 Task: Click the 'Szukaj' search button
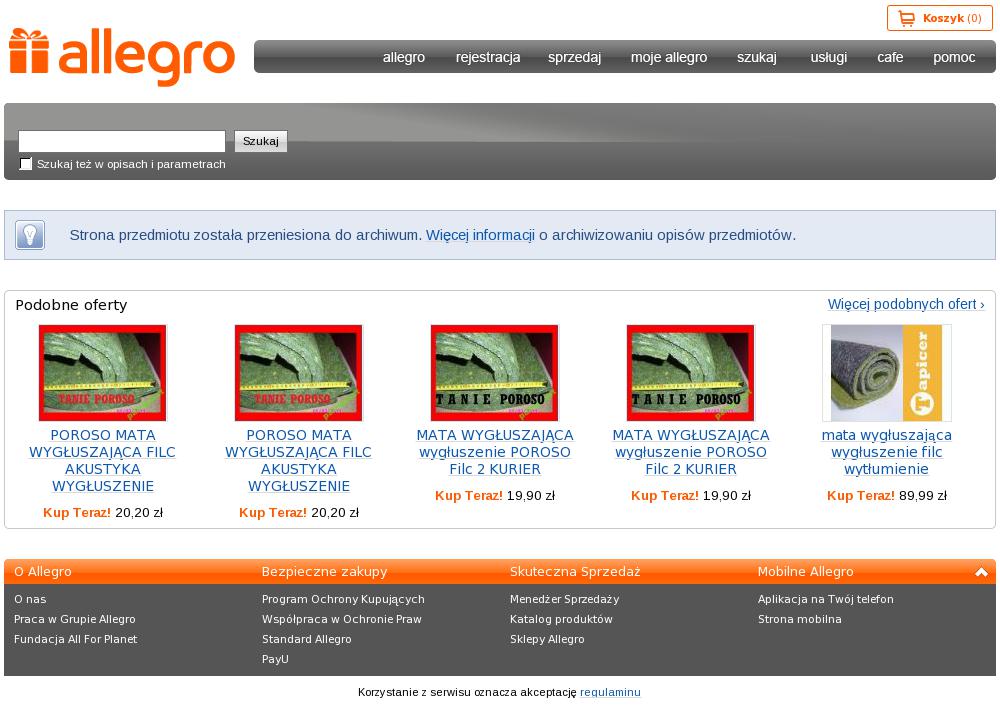(261, 141)
